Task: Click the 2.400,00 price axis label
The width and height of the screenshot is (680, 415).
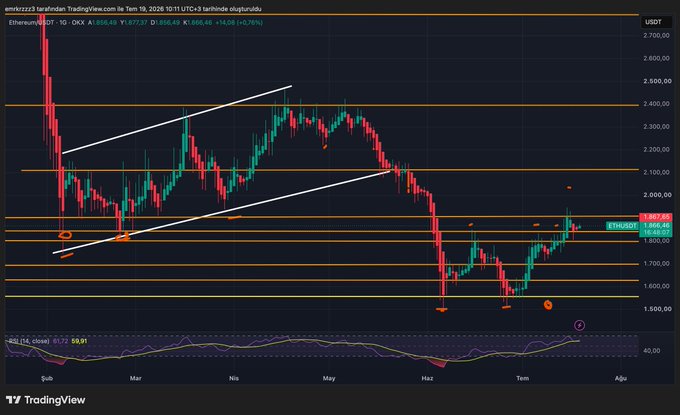Action: pyautogui.click(x=657, y=104)
